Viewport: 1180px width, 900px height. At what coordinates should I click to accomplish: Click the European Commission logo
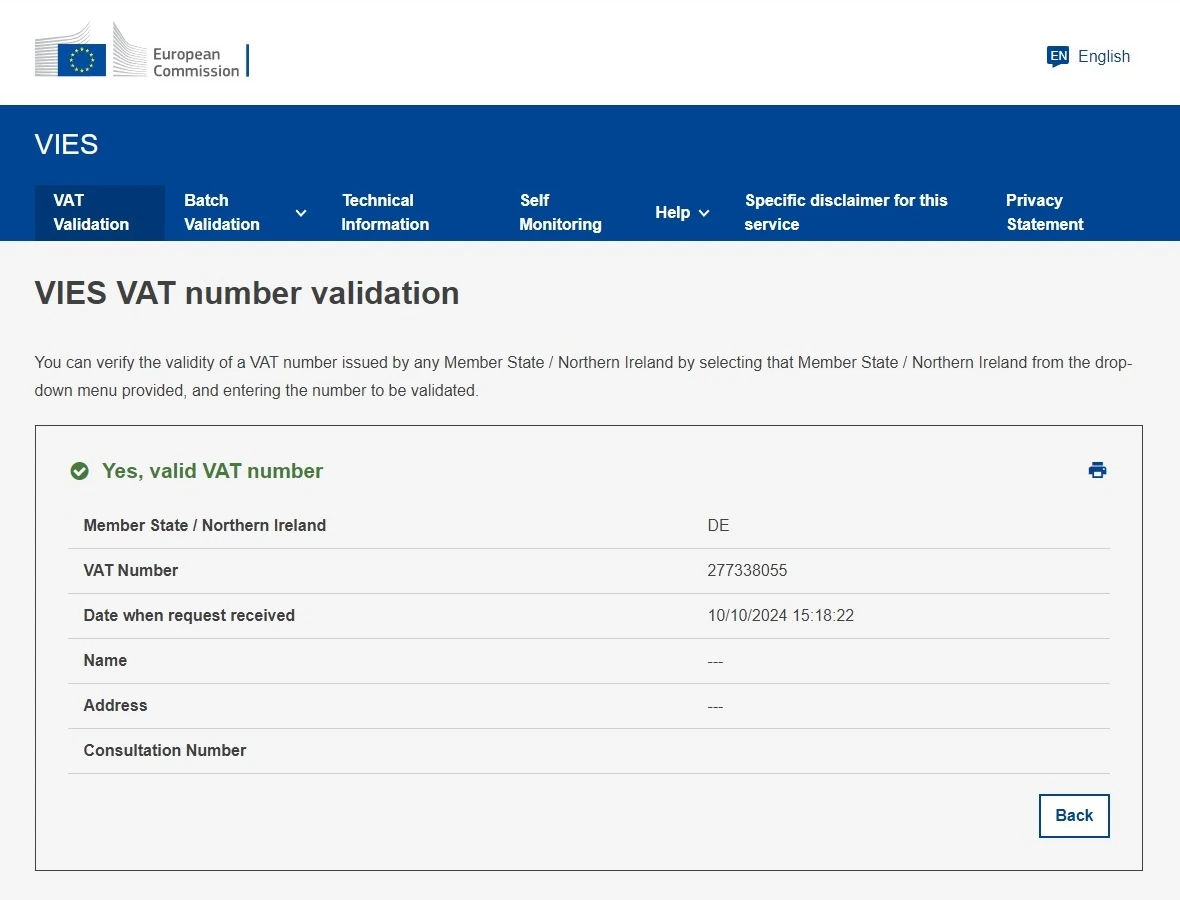pos(140,52)
